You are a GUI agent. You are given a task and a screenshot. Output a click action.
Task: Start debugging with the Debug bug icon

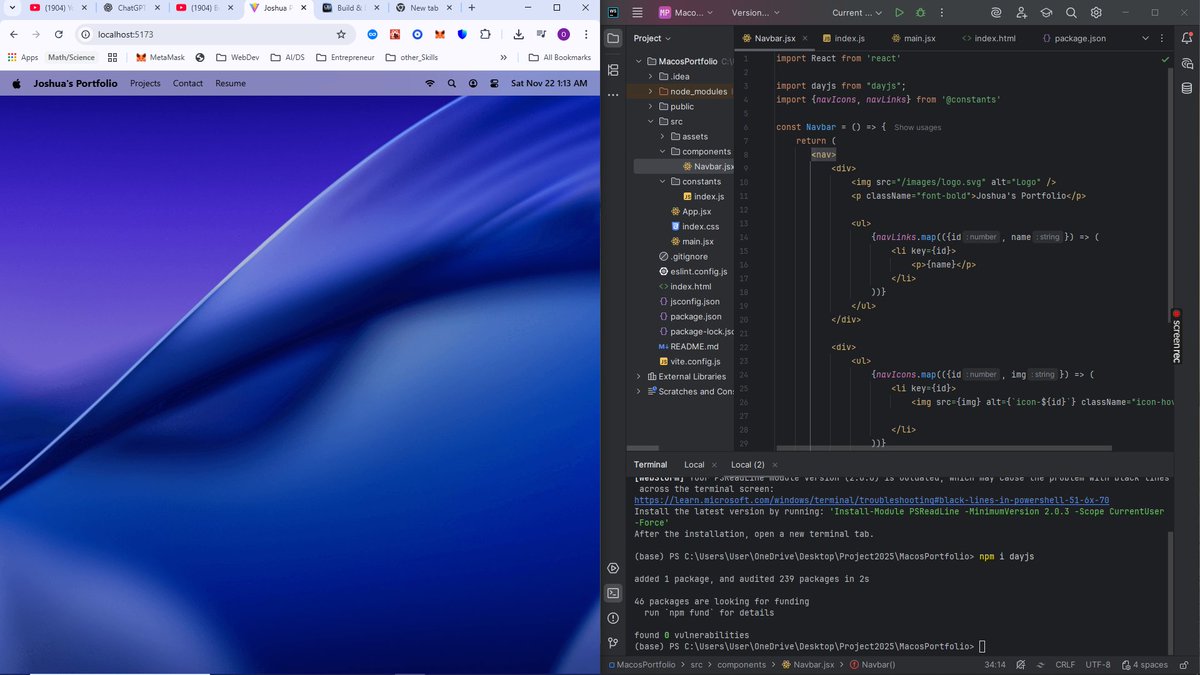pos(921,13)
